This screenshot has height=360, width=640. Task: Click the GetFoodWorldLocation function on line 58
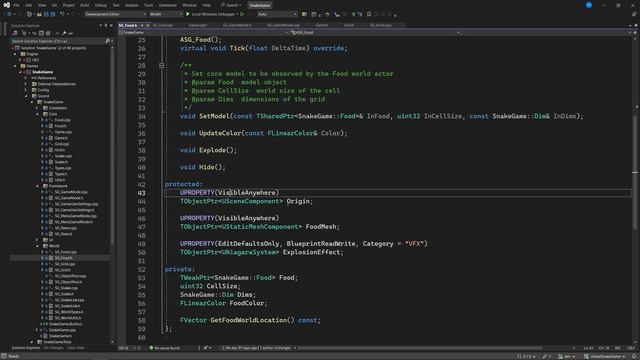point(249,320)
